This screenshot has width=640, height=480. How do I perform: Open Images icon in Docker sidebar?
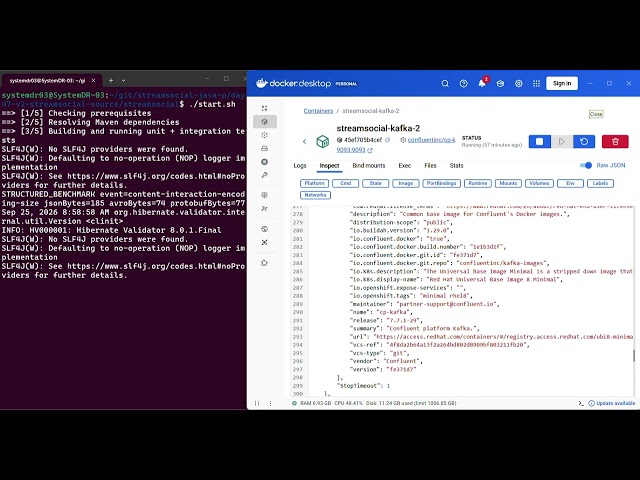coord(264,135)
